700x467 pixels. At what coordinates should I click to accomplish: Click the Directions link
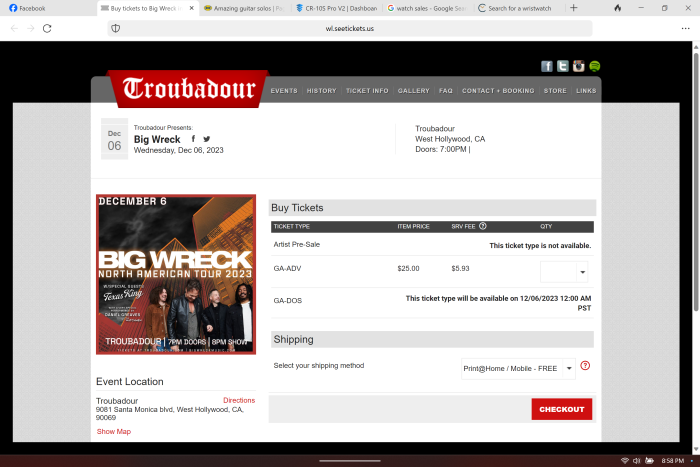pos(239,400)
